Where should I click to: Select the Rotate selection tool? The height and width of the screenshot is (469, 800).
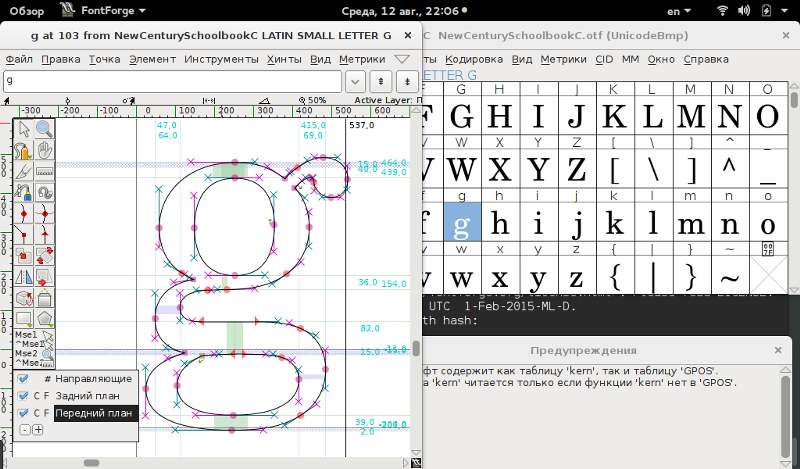[44, 255]
